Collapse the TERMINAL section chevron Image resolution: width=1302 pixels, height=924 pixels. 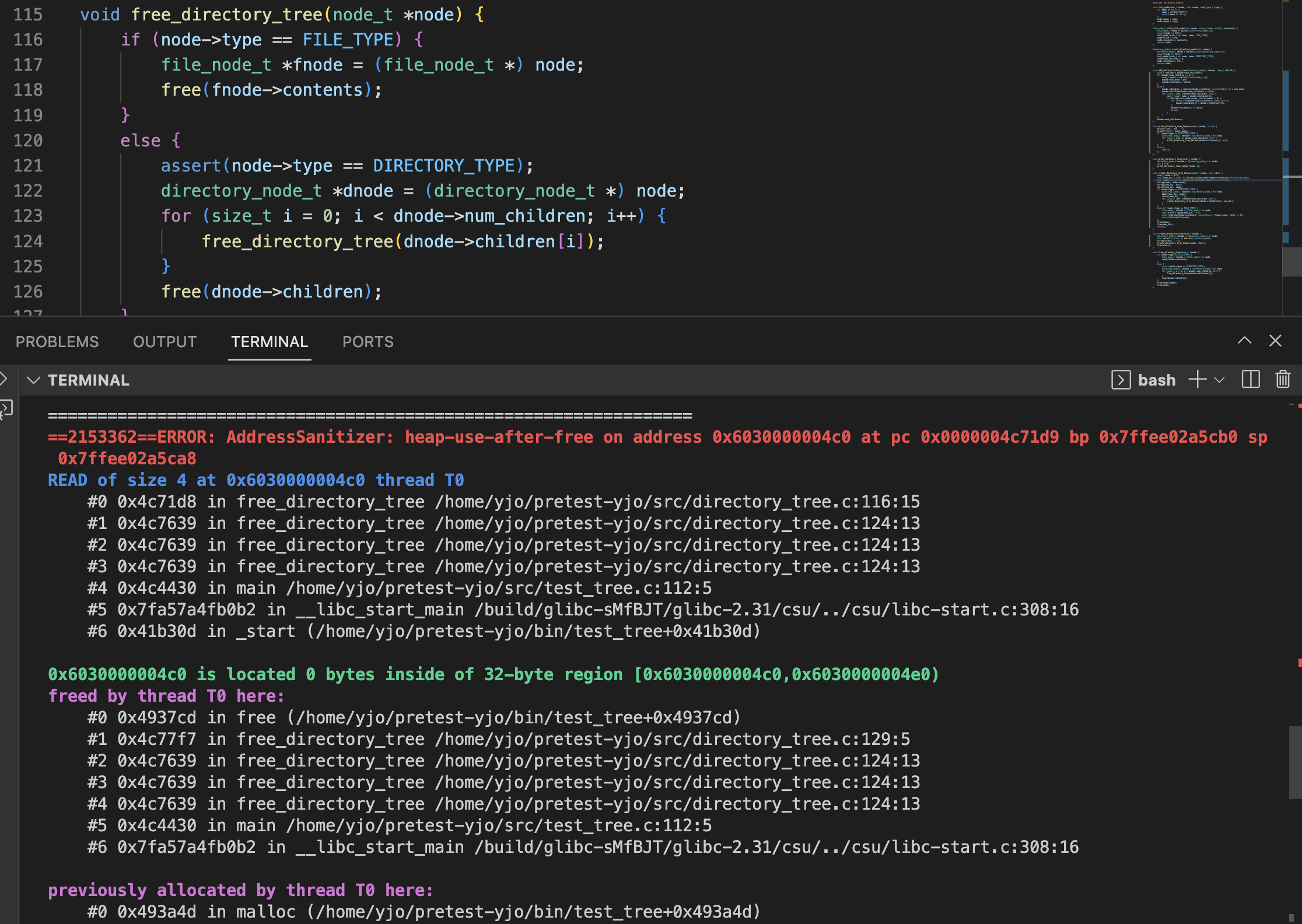point(34,380)
